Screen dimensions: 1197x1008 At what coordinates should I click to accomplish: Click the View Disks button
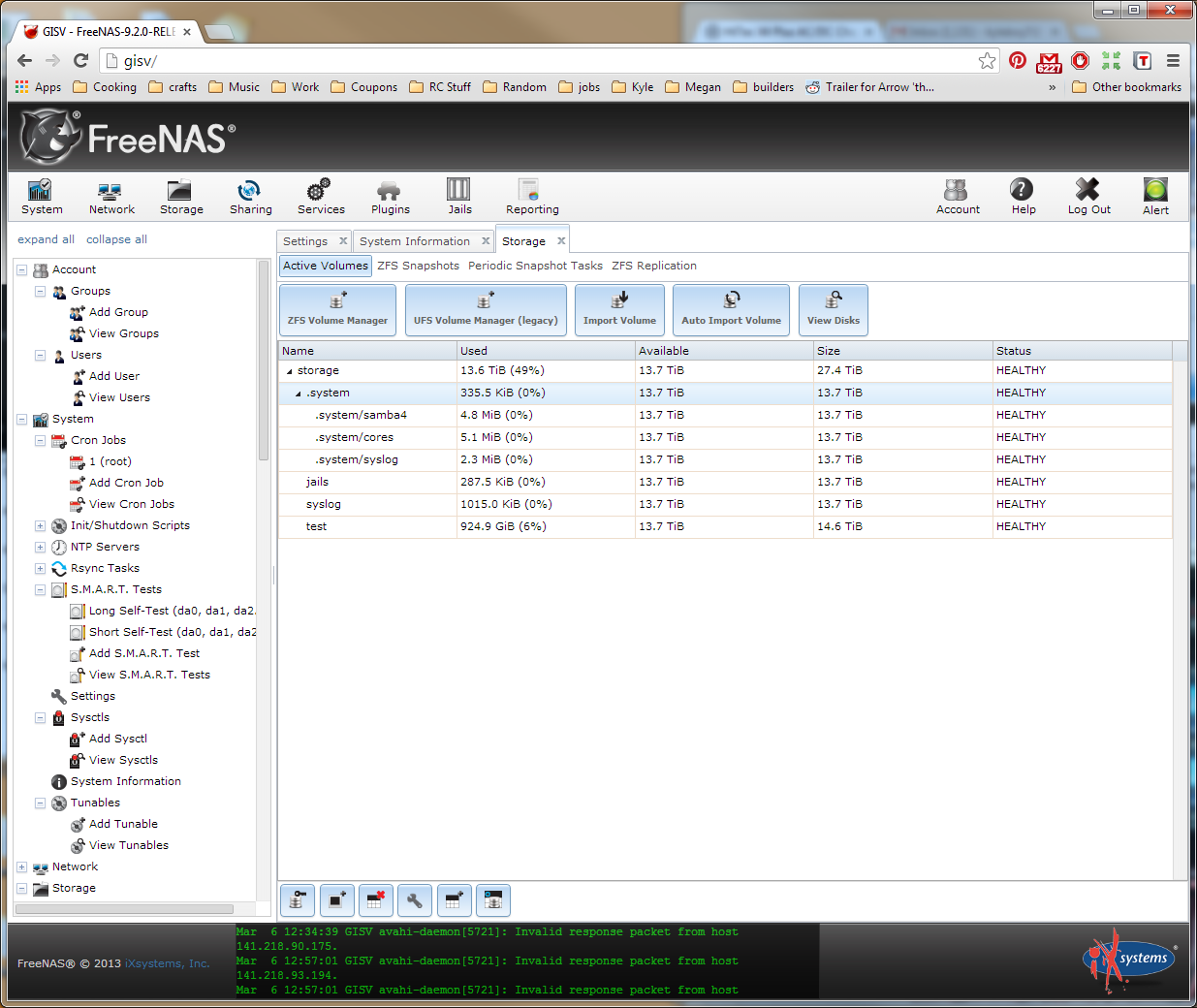tap(834, 310)
